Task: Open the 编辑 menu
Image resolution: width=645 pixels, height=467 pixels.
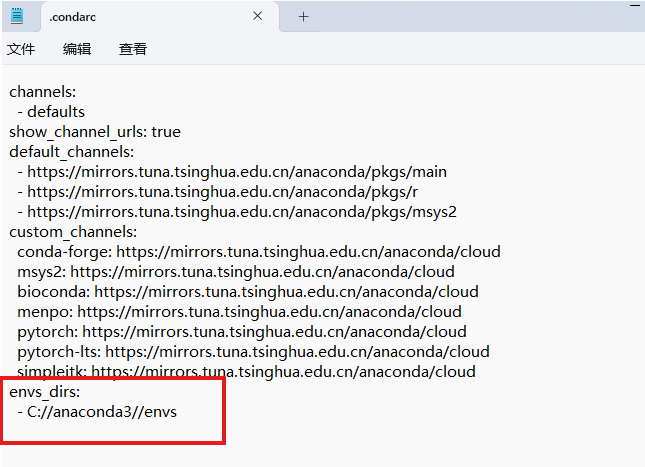Action: (x=77, y=49)
